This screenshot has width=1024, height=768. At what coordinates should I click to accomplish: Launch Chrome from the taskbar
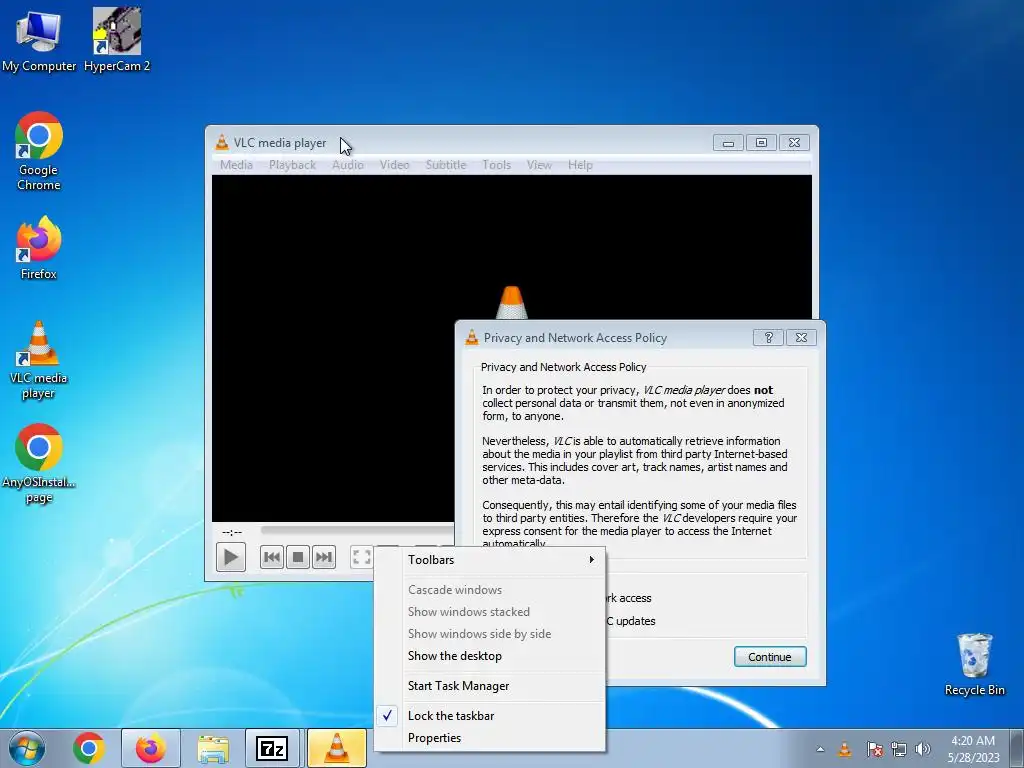tap(89, 748)
